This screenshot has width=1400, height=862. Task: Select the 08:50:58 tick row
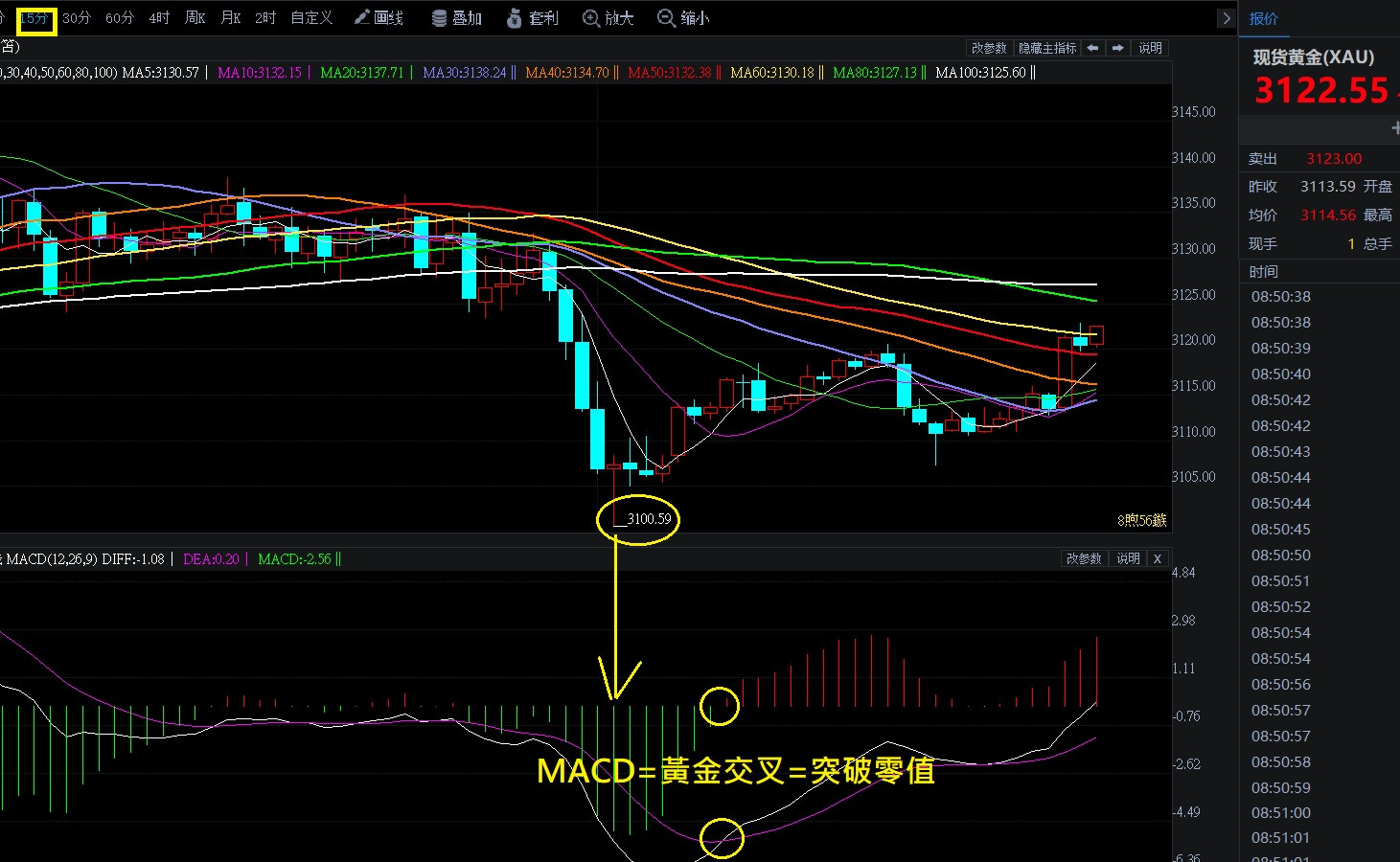pyautogui.click(x=1281, y=762)
